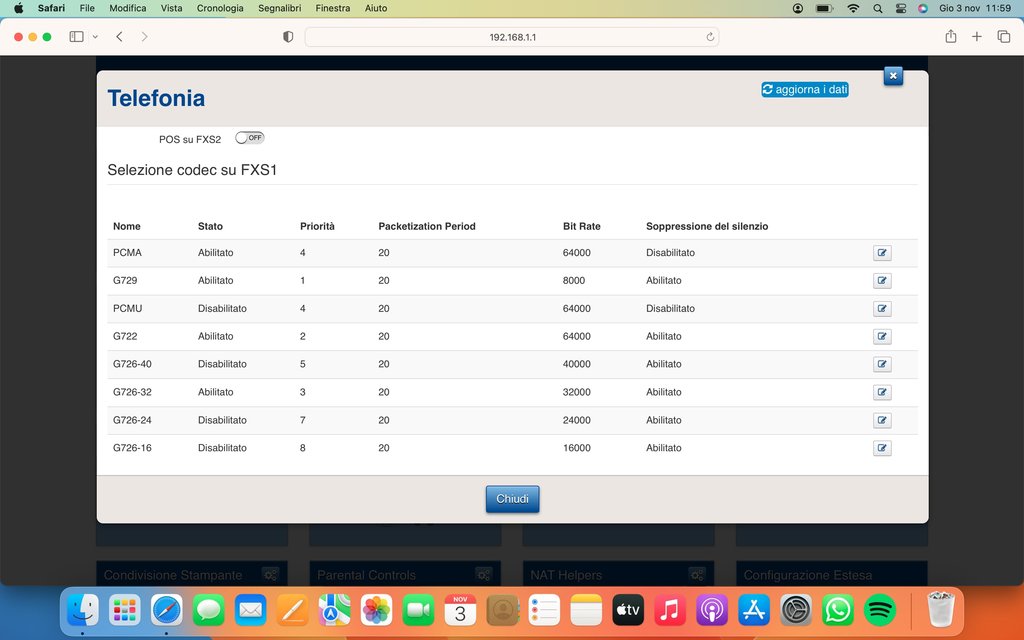Image resolution: width=1024 pixels, height=640 pixels.
Task: Edit the G726-32 codec row
Action: [x=882, y=392]
